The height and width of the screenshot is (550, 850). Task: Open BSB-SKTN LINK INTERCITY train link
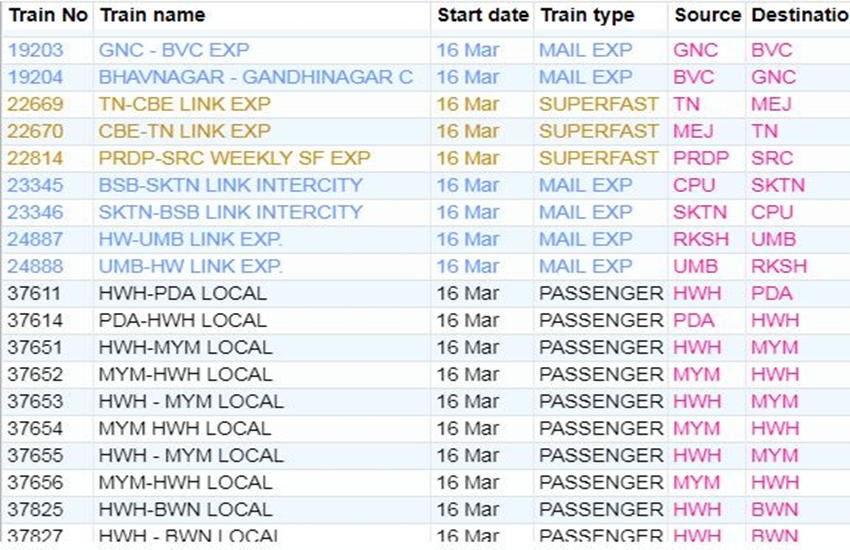pyautogui.click(x=230, y=185)
